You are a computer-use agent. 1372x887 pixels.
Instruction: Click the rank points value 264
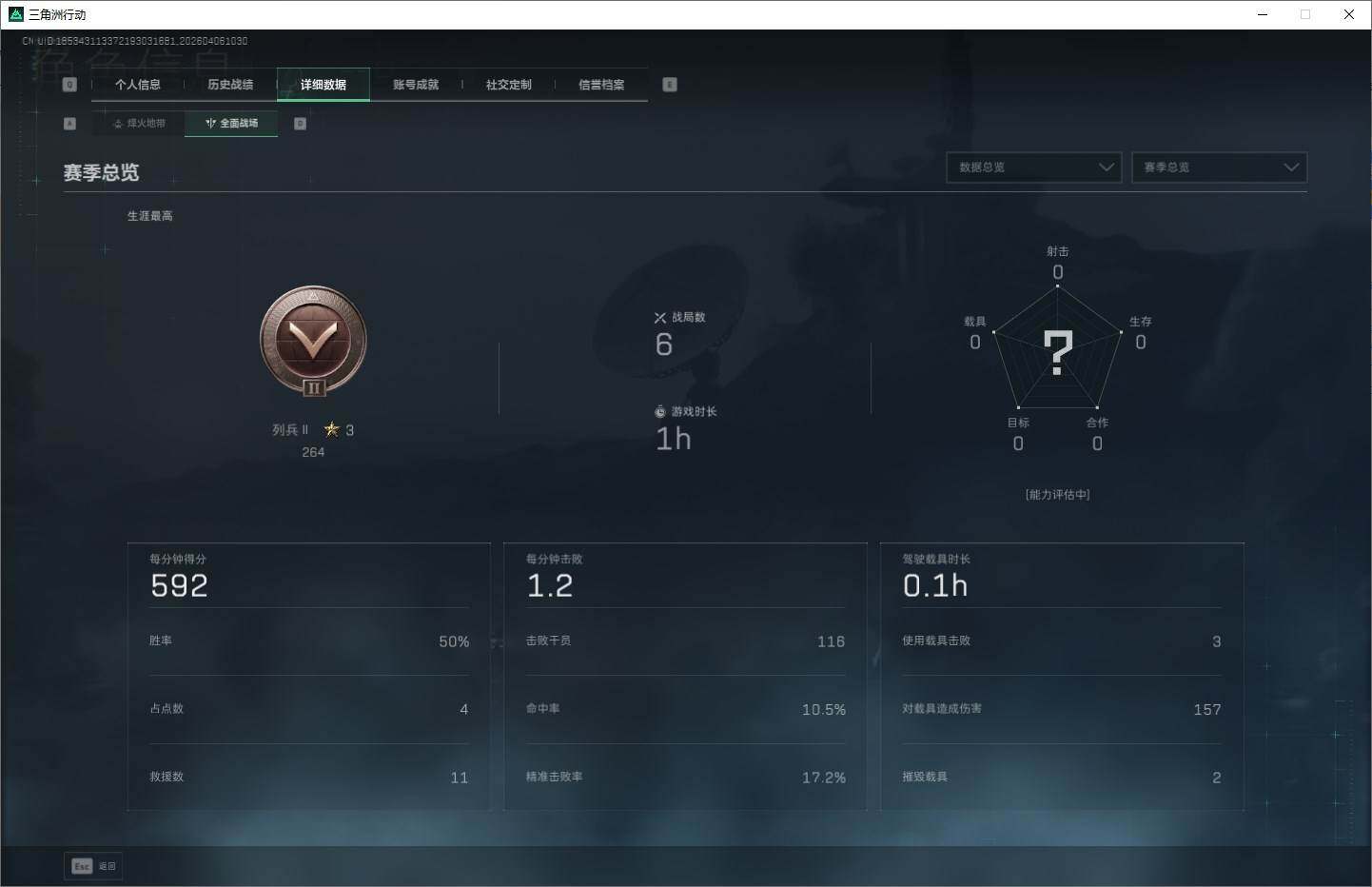313,452
